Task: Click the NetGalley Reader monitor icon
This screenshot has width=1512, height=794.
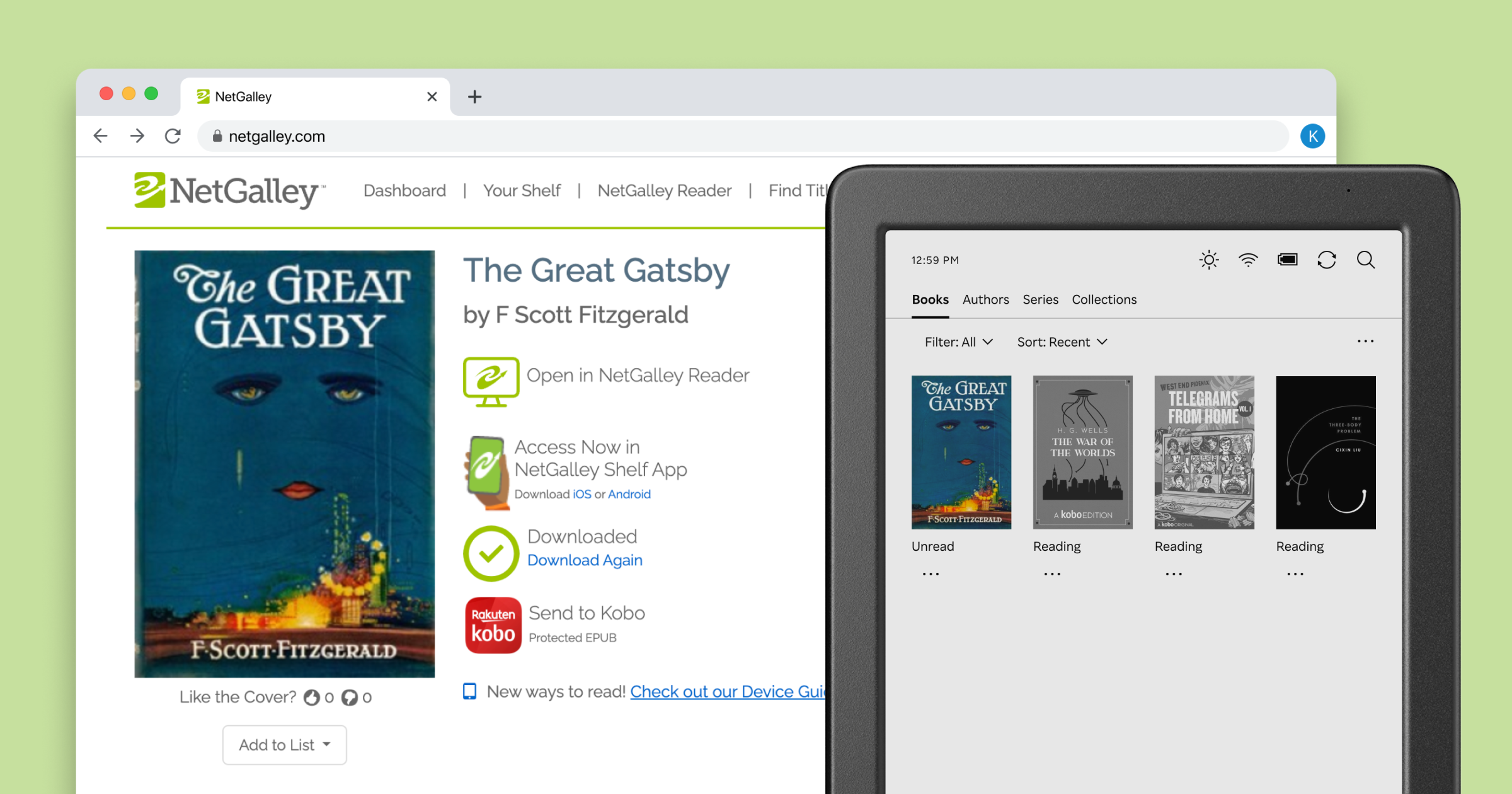Action: [x=491, y=382]
